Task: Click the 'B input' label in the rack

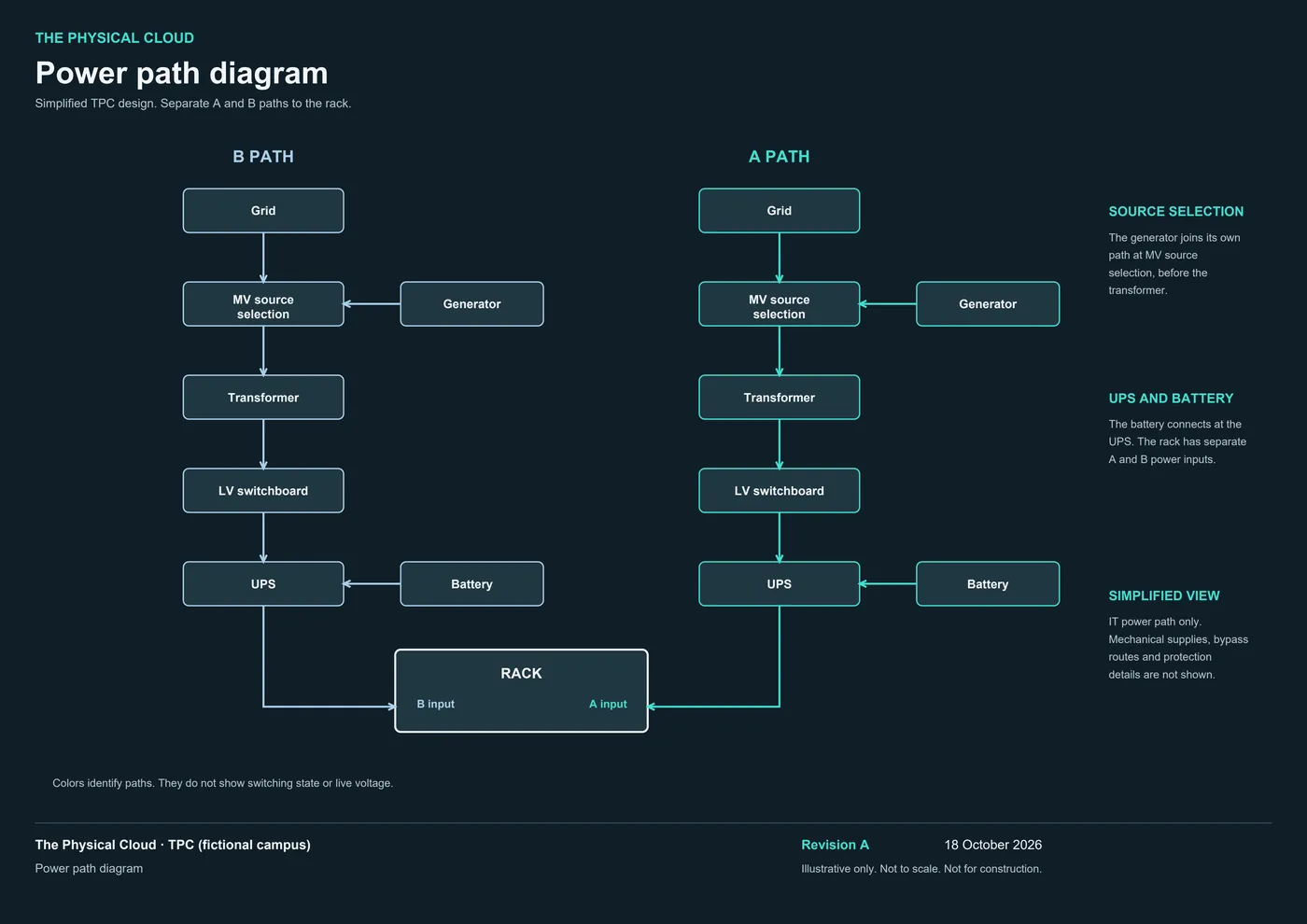Action: pos(436,704)
